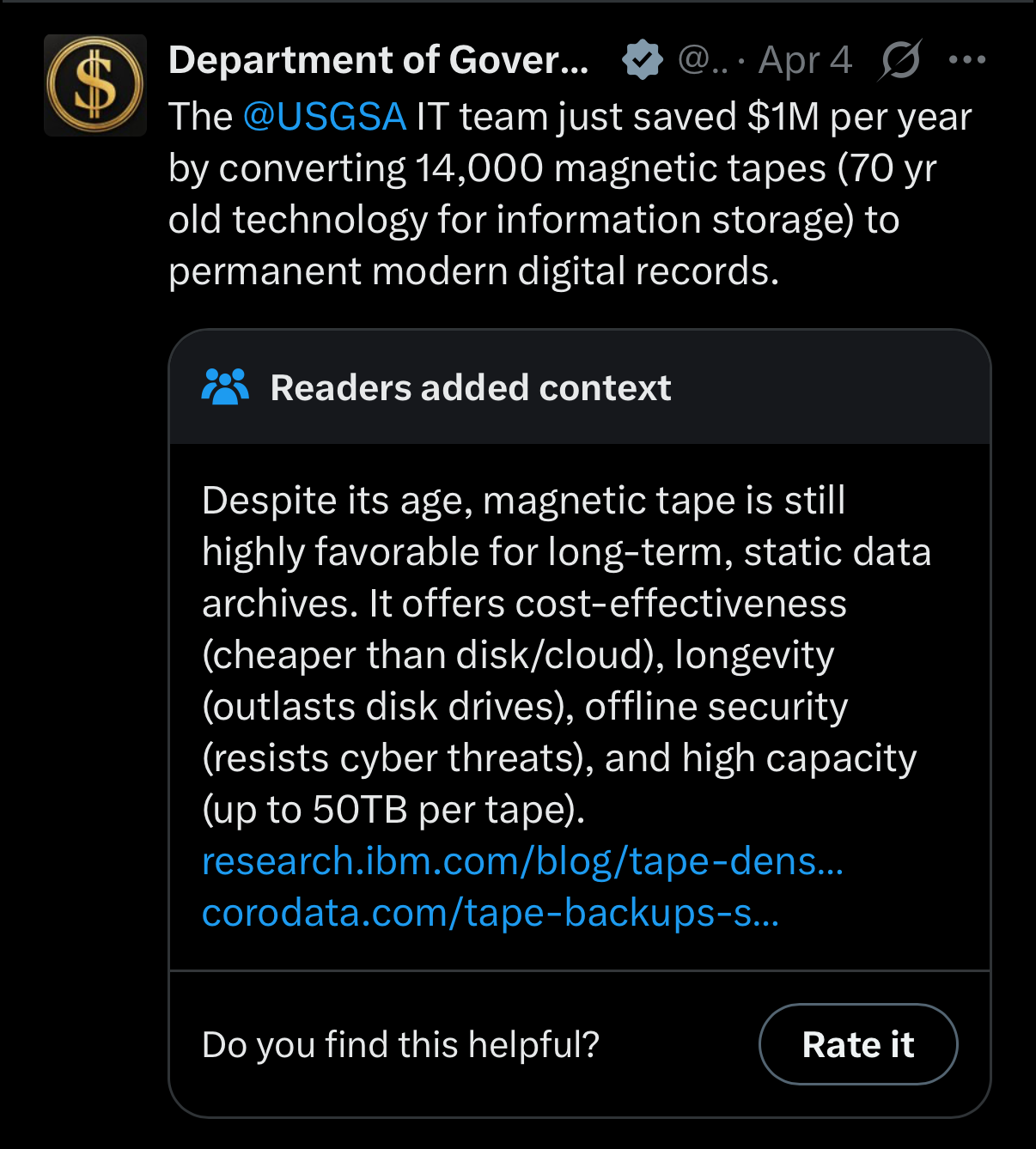Open the corodata.com tape-backups link
1036x1149 pixels.
click(x=491, y=913)
